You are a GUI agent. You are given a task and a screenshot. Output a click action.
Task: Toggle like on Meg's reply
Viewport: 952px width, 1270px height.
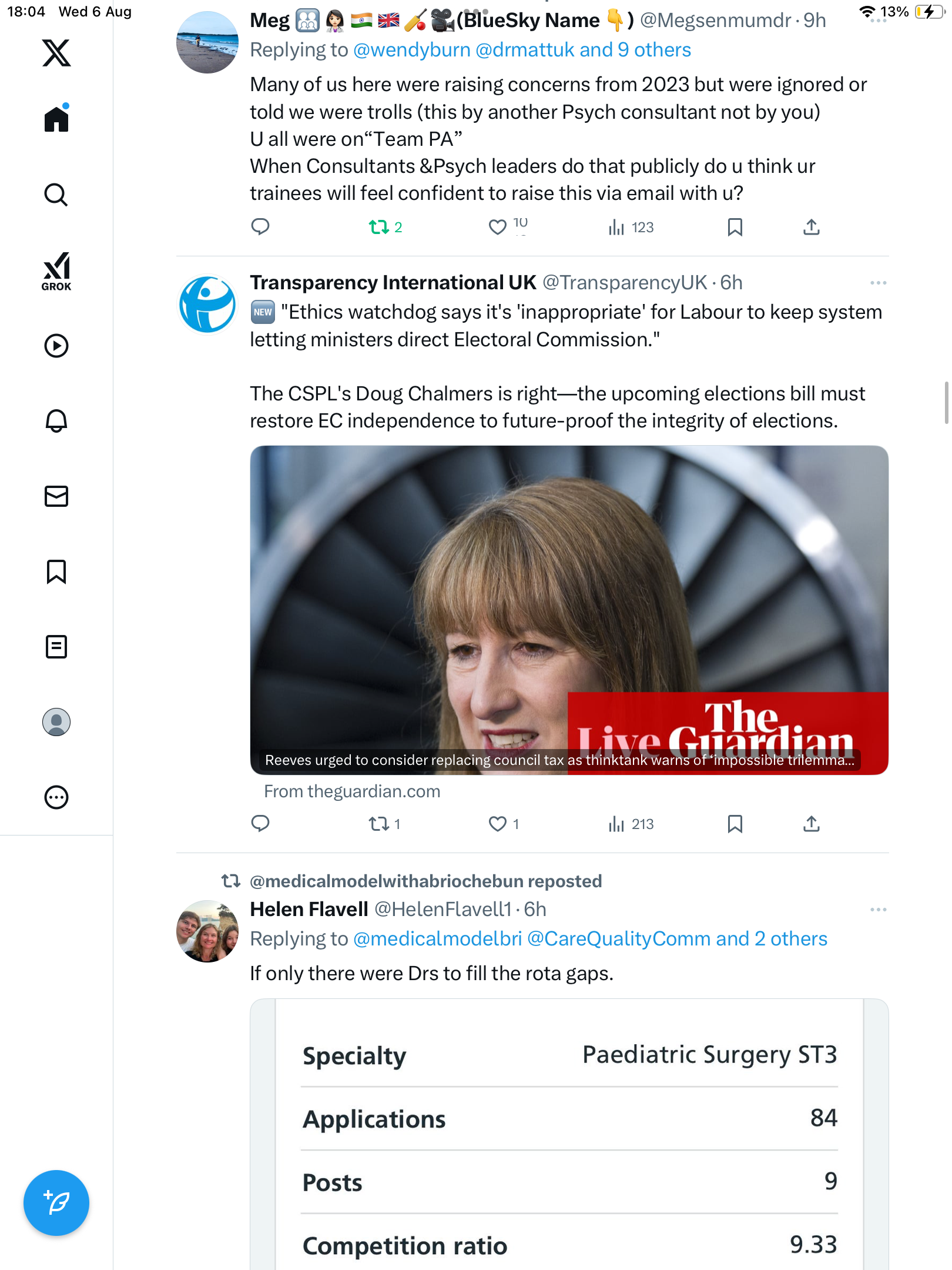click(498, 227)
